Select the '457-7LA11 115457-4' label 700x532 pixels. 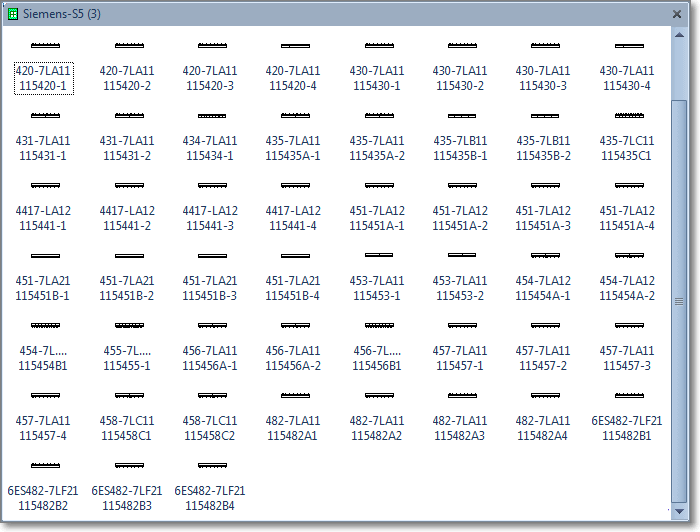(43, 428)
